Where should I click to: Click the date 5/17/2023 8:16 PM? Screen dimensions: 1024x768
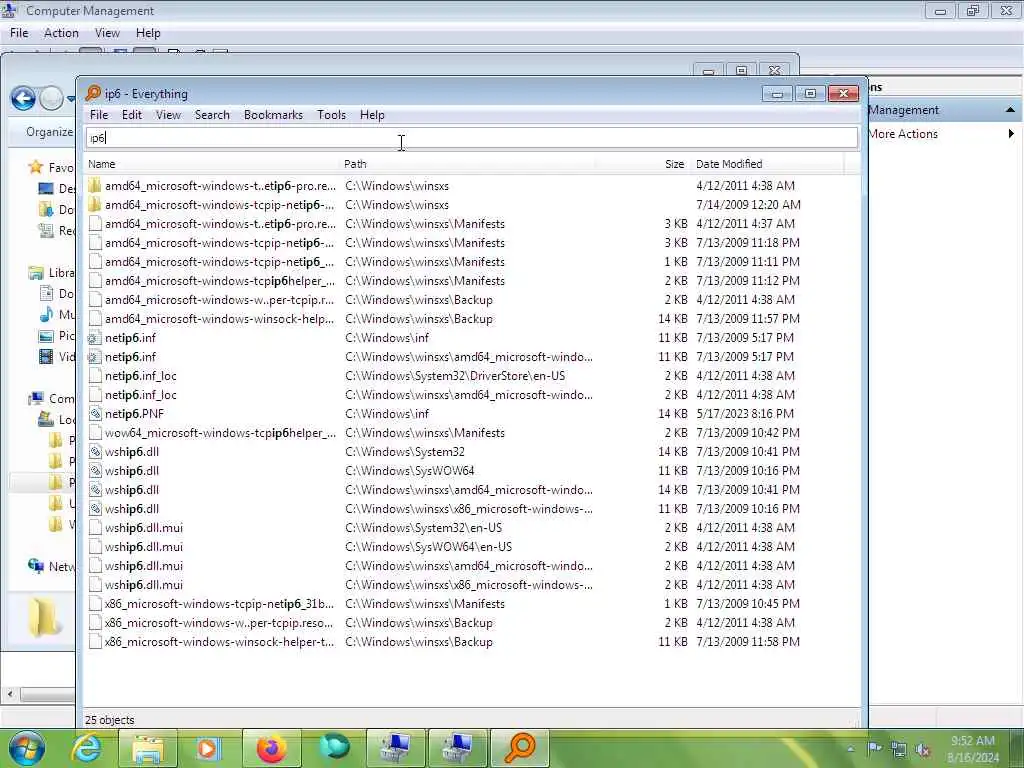point(744,413)
